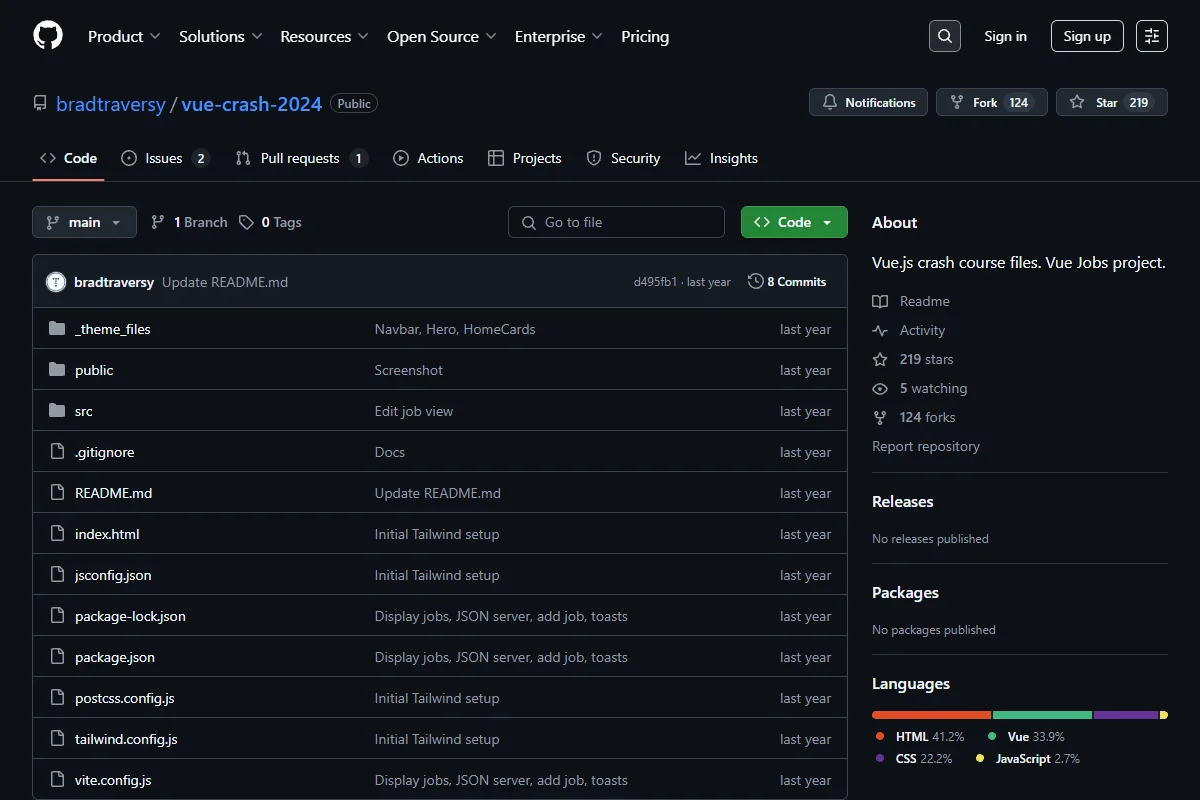Screen dimensions: 1200x800
Task: Open the search magnifier button
Action: click(944, 36)
